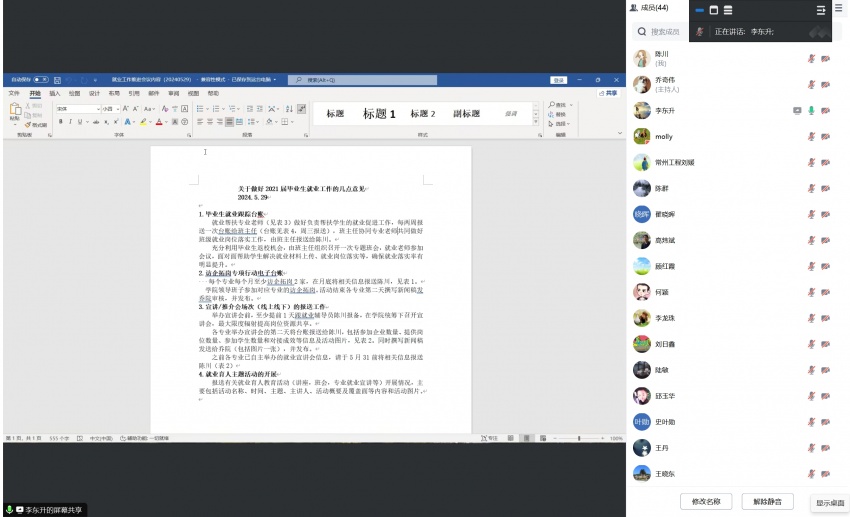Viewport: 850px width, 517px height.
Task: Toggle 陈川's muted microphone icon
Action: pos(811,57)
